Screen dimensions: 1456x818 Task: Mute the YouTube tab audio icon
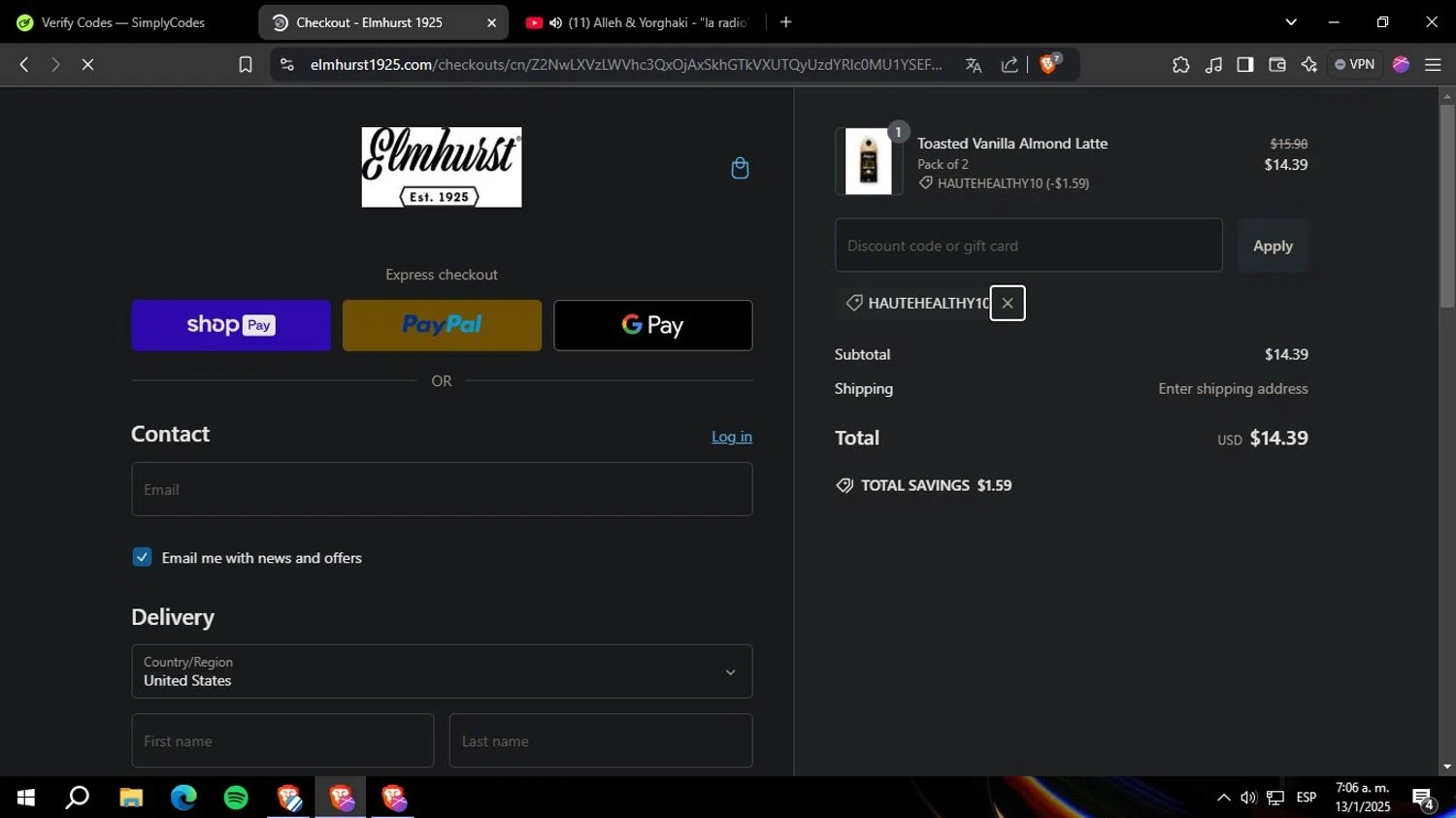click(x=555, y=22)
